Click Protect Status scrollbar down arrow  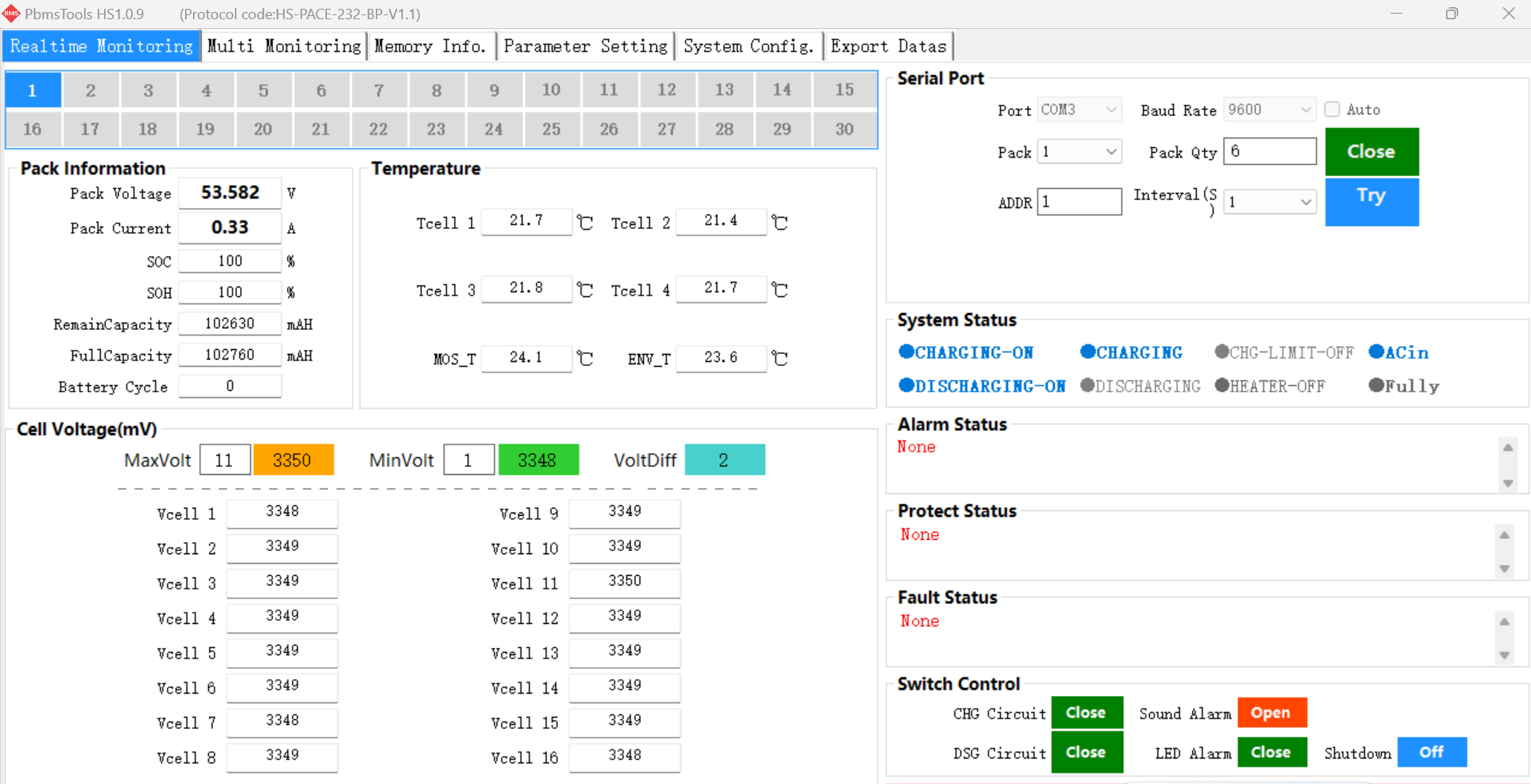1505,569
